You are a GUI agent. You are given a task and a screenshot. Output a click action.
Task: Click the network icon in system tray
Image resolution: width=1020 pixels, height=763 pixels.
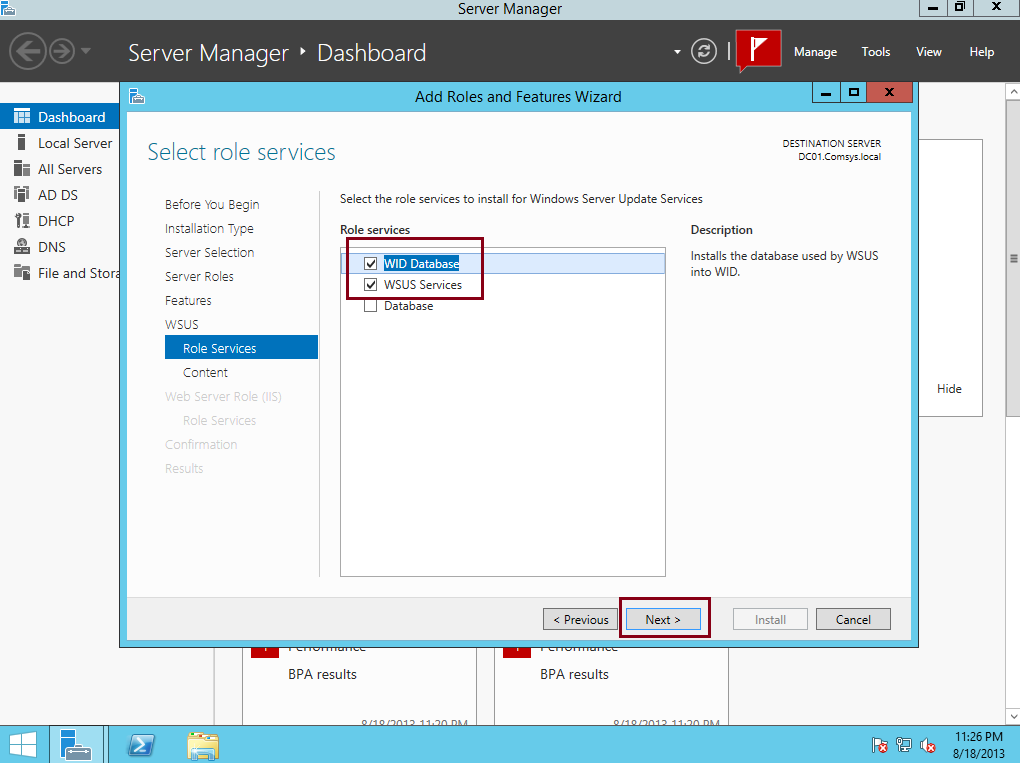(x=904, y=745)
